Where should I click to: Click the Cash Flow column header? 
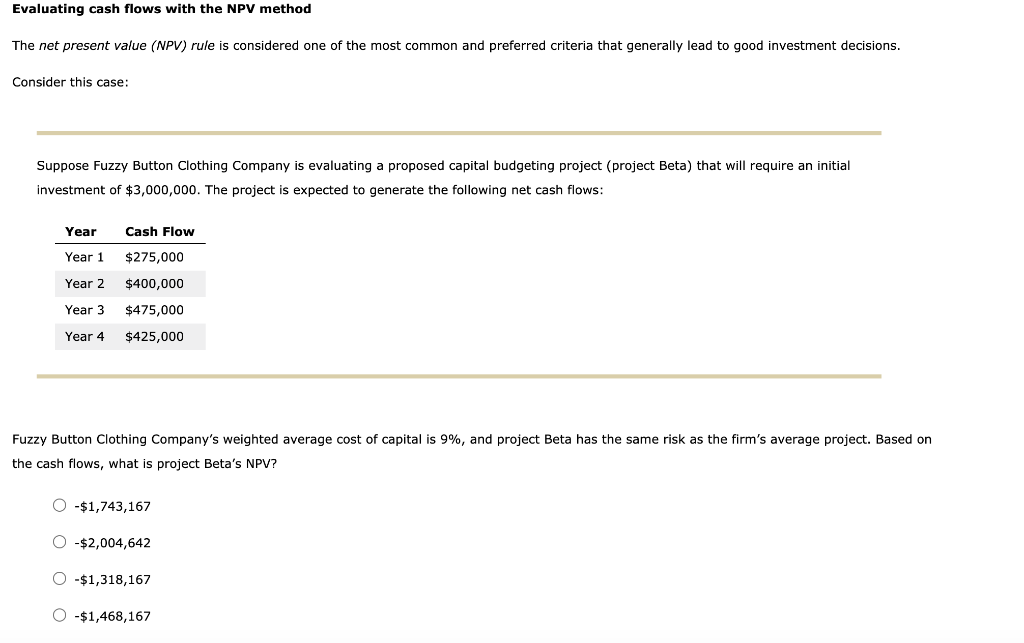point(159,231)
